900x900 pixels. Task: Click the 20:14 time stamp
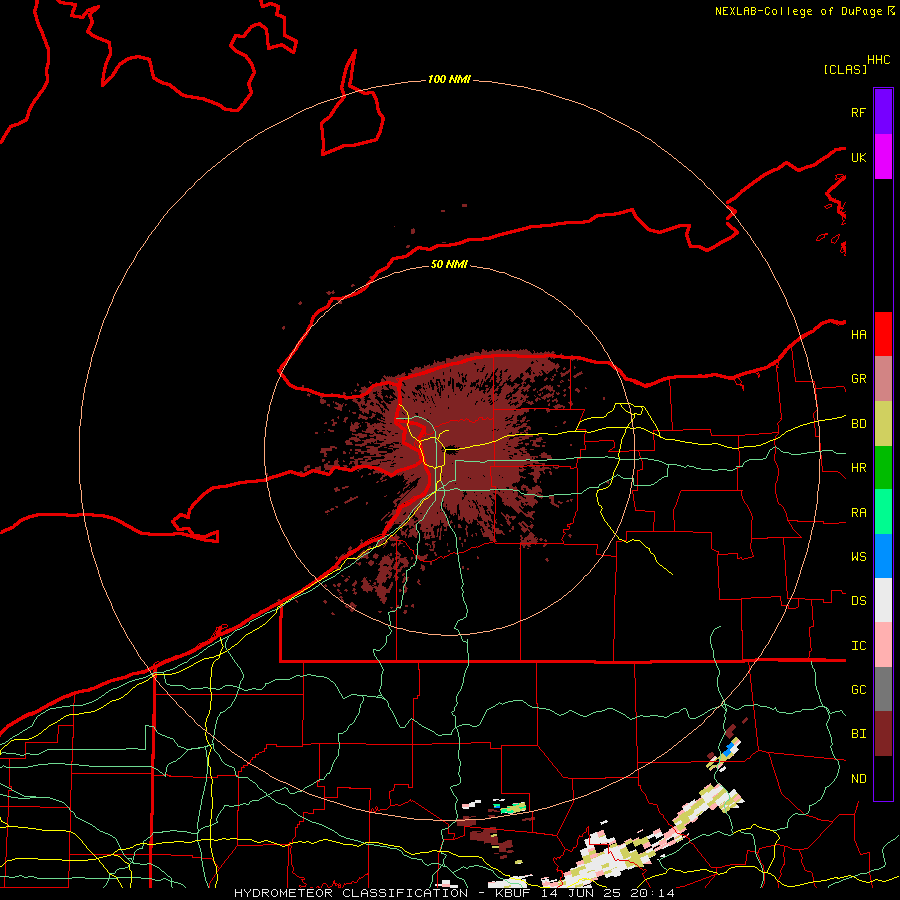tap(652, 893)
